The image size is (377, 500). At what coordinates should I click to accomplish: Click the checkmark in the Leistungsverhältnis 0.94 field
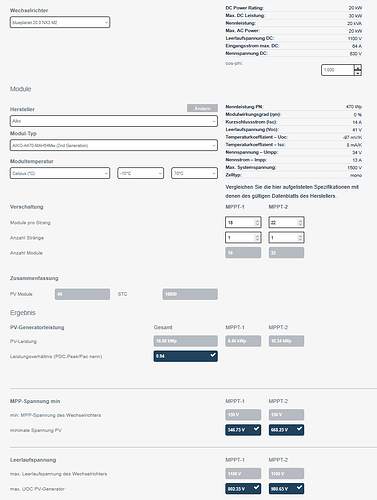click(x=213, y=355)
